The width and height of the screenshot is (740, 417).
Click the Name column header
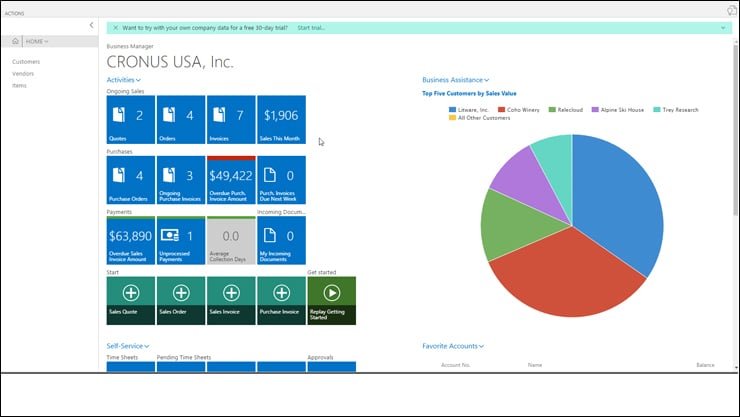click(x=535, y=365)
